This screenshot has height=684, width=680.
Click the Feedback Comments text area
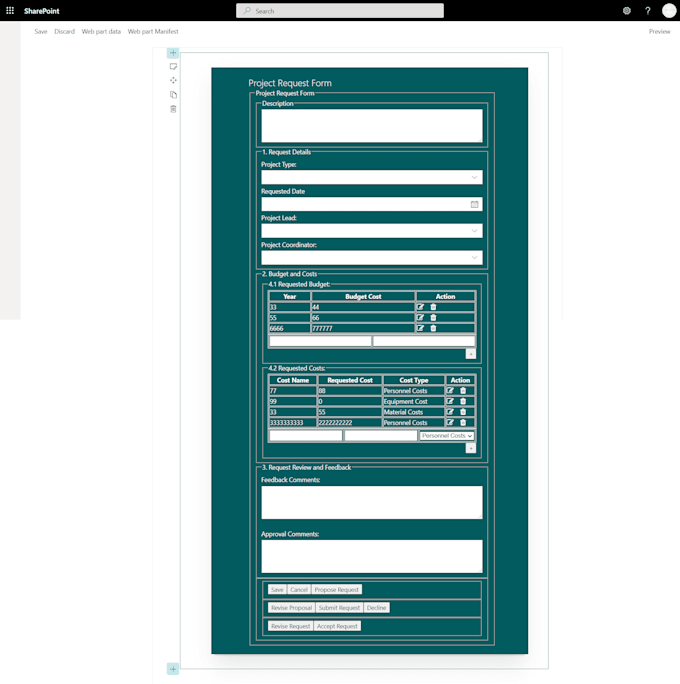click(x=372, y=503)
